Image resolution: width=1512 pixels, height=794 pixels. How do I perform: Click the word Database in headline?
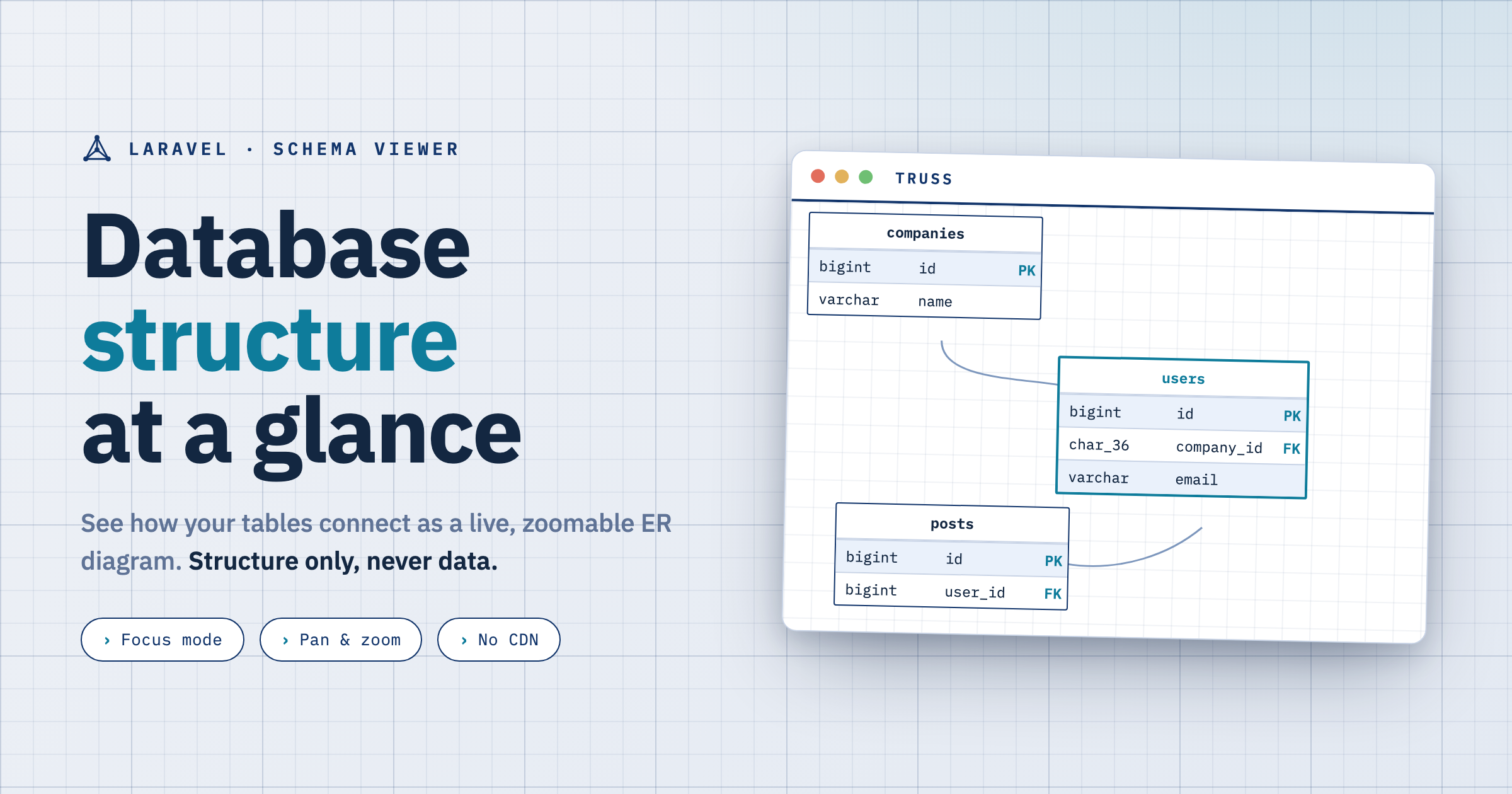(277, 246)
